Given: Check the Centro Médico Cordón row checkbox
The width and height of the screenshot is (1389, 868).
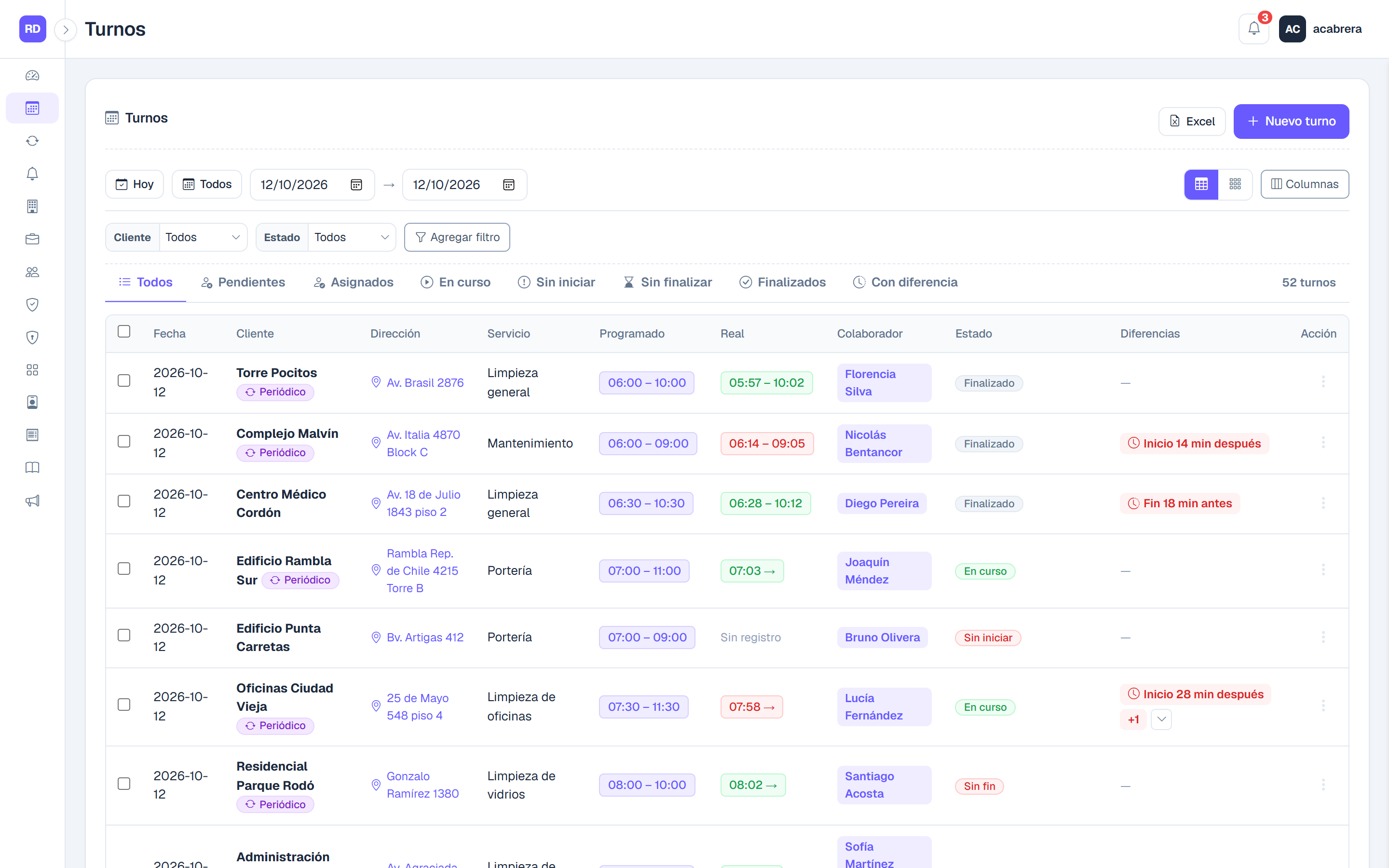Looking at the screenshot, I should point(124,501).
